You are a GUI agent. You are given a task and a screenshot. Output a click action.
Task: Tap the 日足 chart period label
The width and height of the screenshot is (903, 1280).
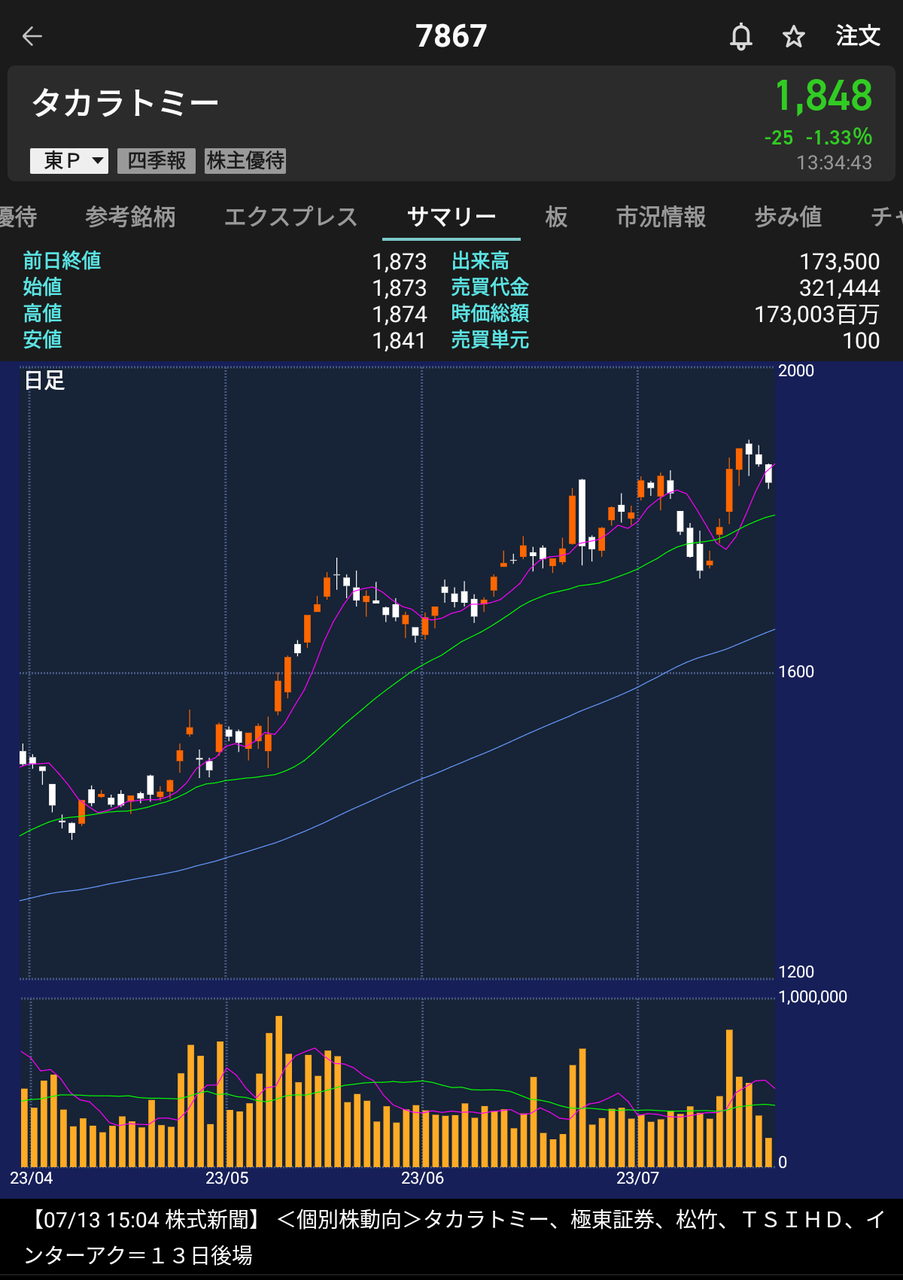point(44,381)
